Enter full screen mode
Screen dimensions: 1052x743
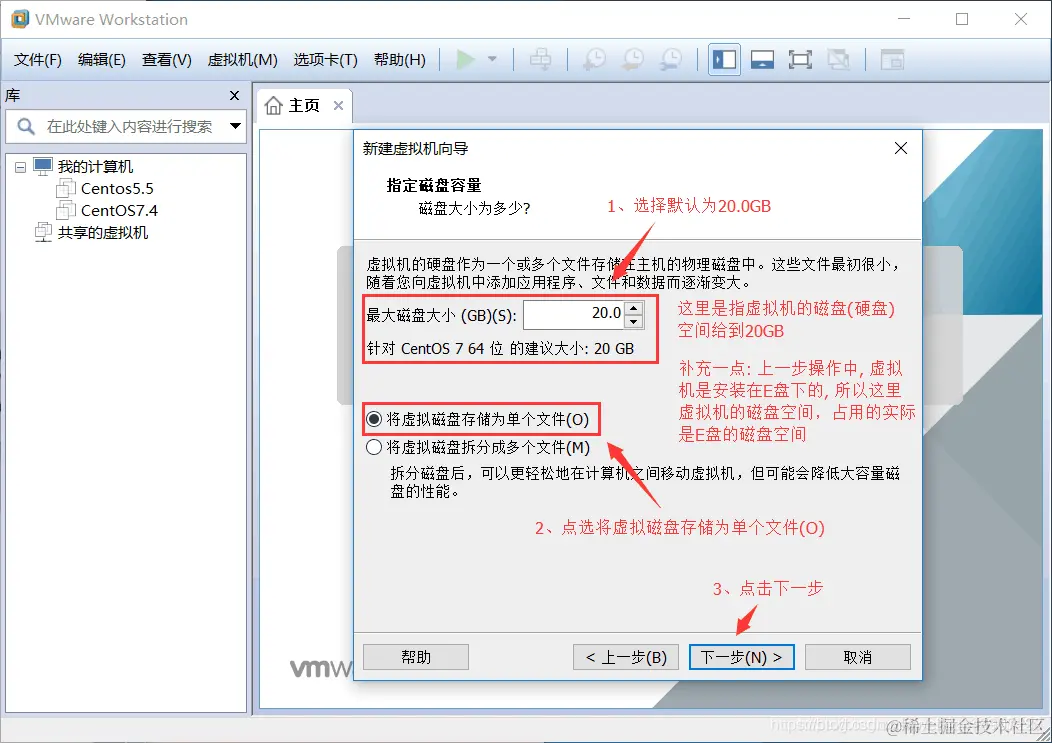pyautogui.click(x=799, y=59)
